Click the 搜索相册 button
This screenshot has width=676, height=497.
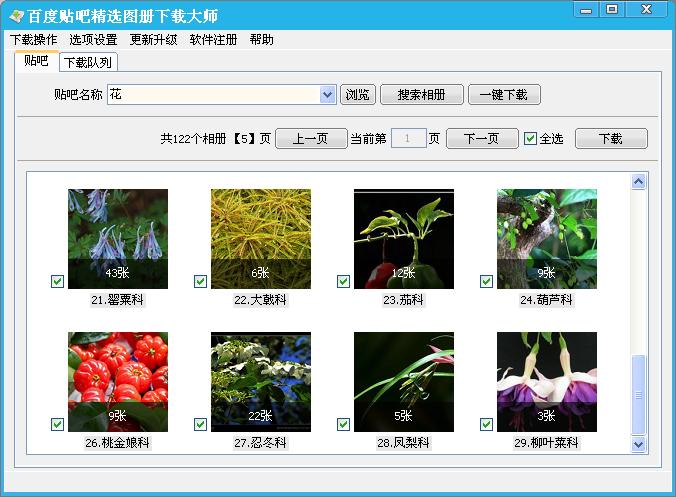click(422, 95)
